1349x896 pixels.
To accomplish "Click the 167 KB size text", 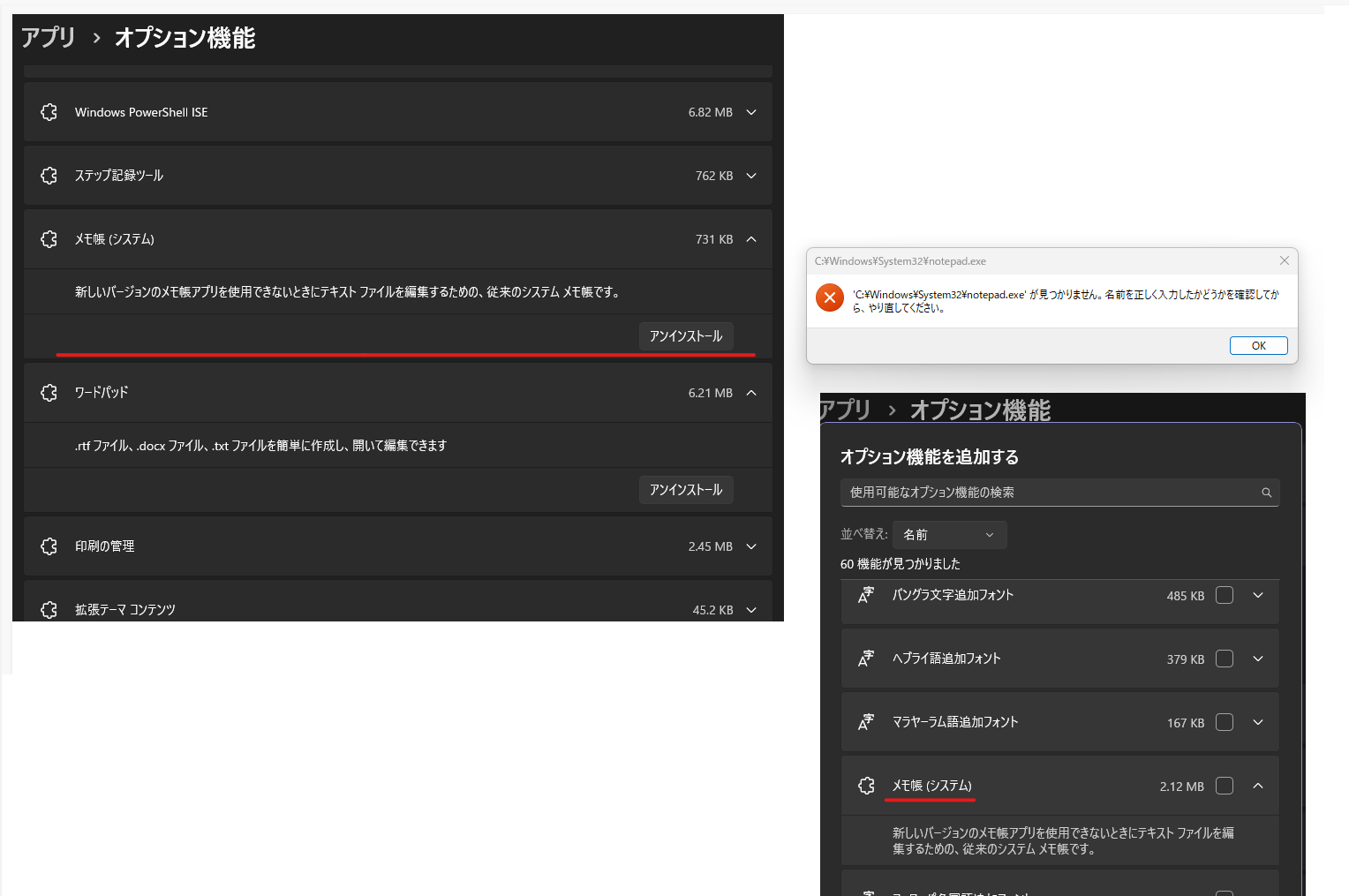I will click(1186, 723).
